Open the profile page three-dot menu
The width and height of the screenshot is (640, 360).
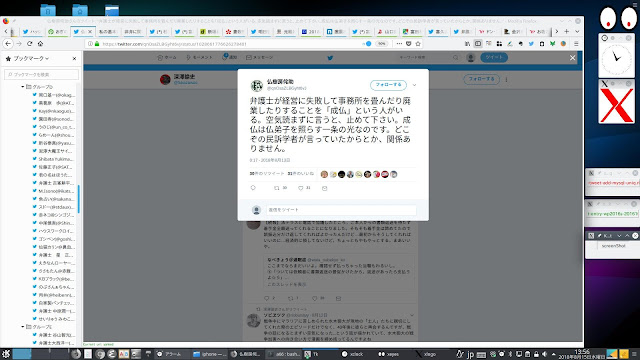click(x=506, y=80)
